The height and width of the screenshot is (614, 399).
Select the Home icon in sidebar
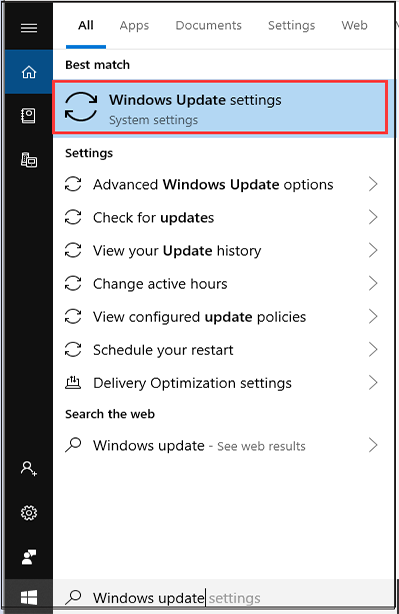(29, 72)
